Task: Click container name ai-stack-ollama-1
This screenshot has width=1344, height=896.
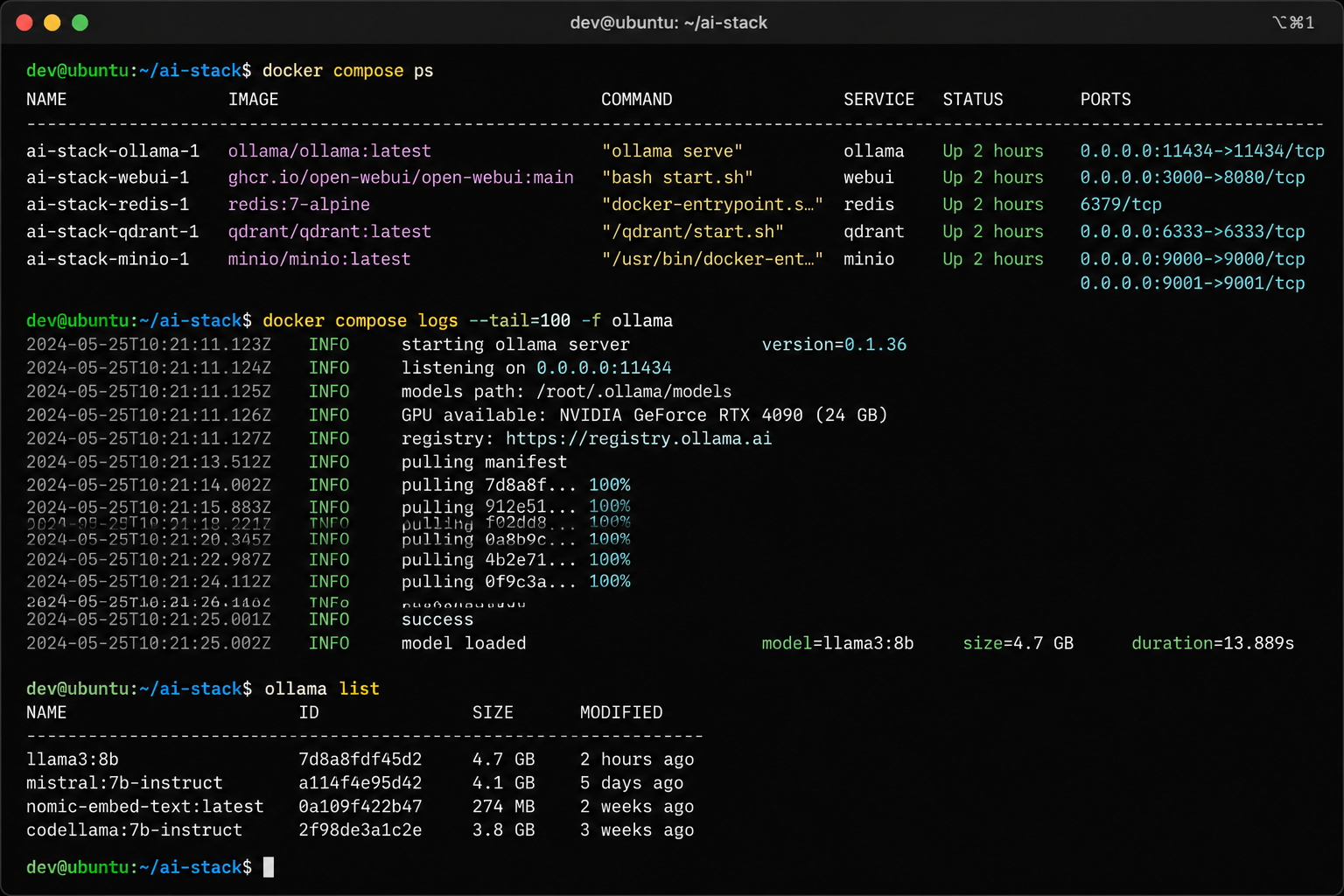Action: tap(113, 151)
